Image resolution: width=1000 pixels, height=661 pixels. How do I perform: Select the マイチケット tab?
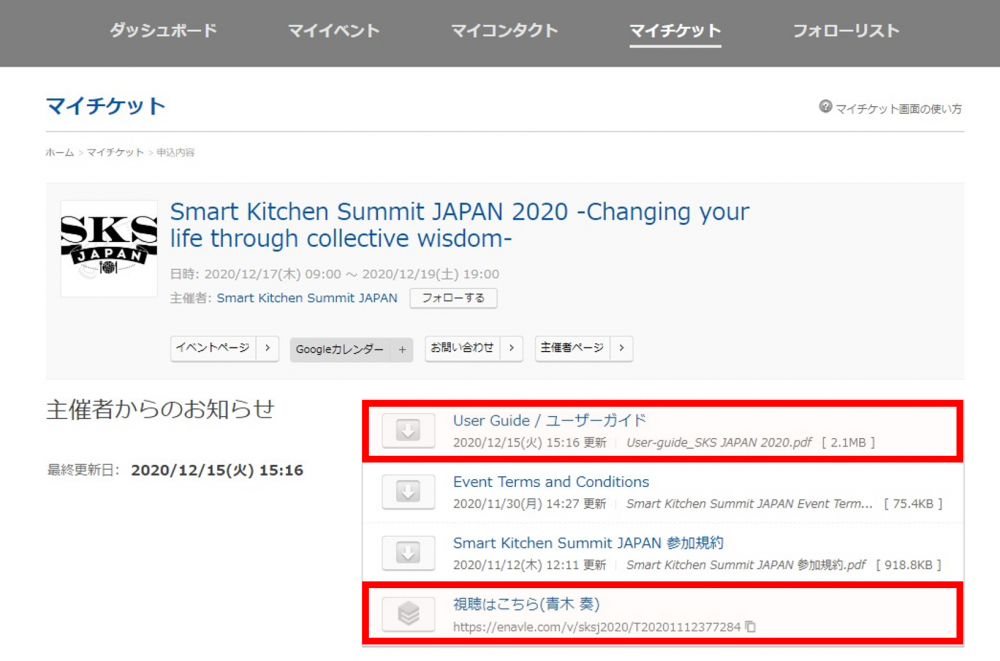pos(675,31)
